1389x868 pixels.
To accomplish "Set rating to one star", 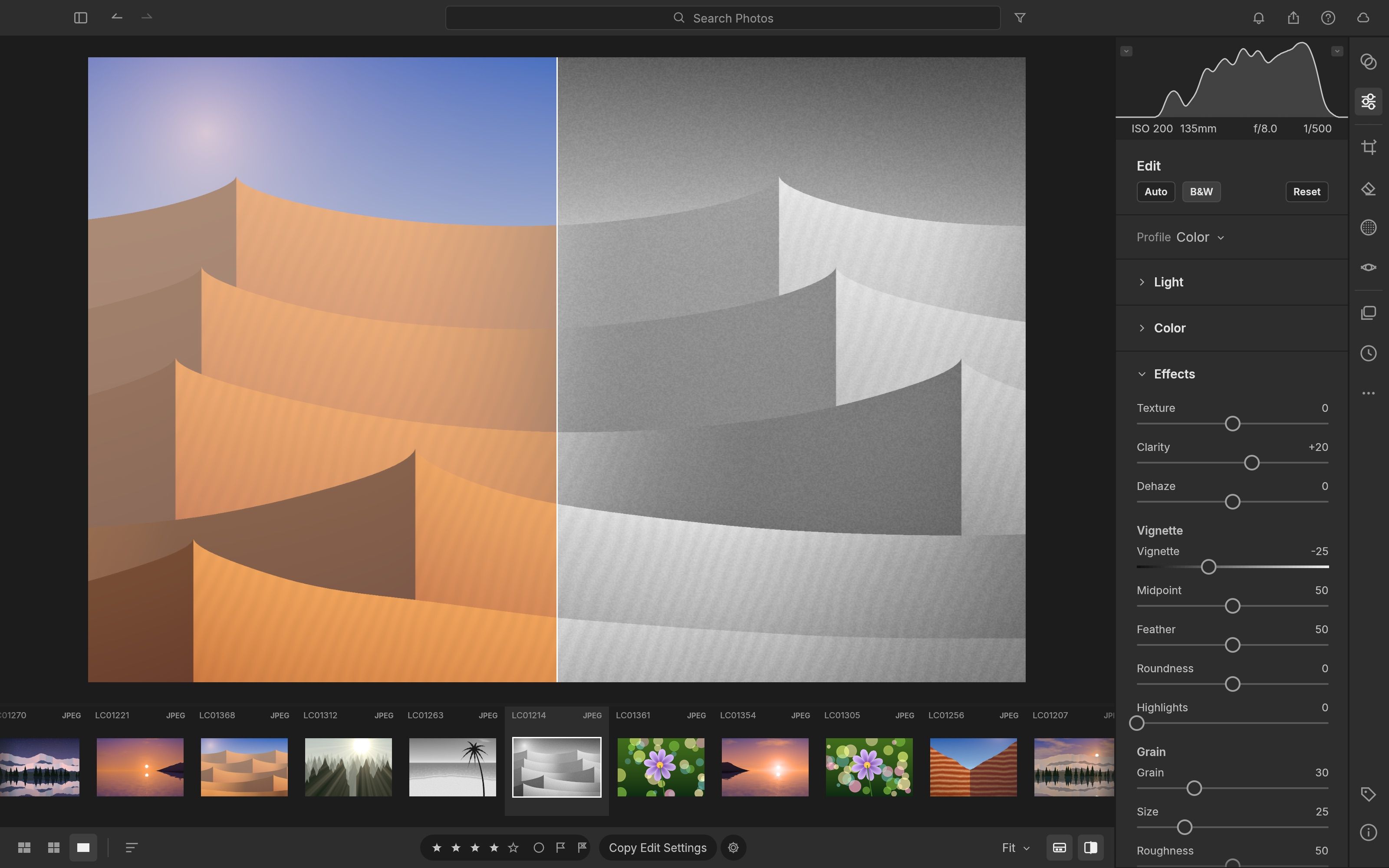I will click(436, 847).
